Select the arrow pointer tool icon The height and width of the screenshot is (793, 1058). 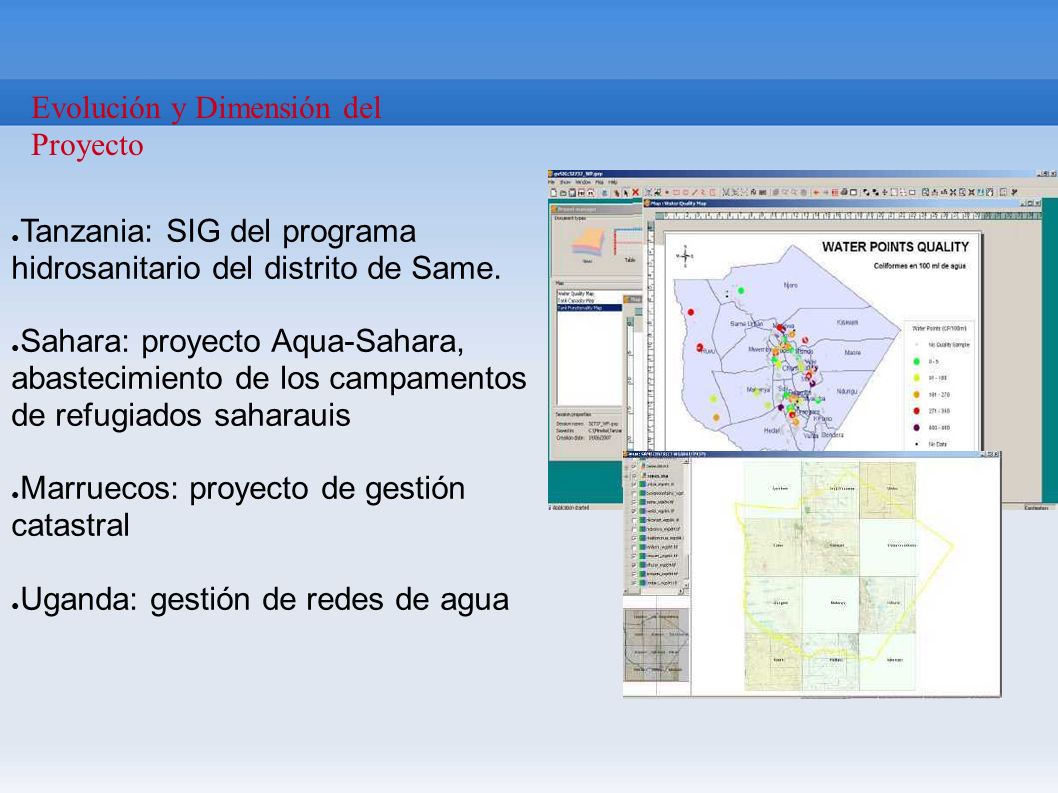pyautogui.click(x=625, y=192)
